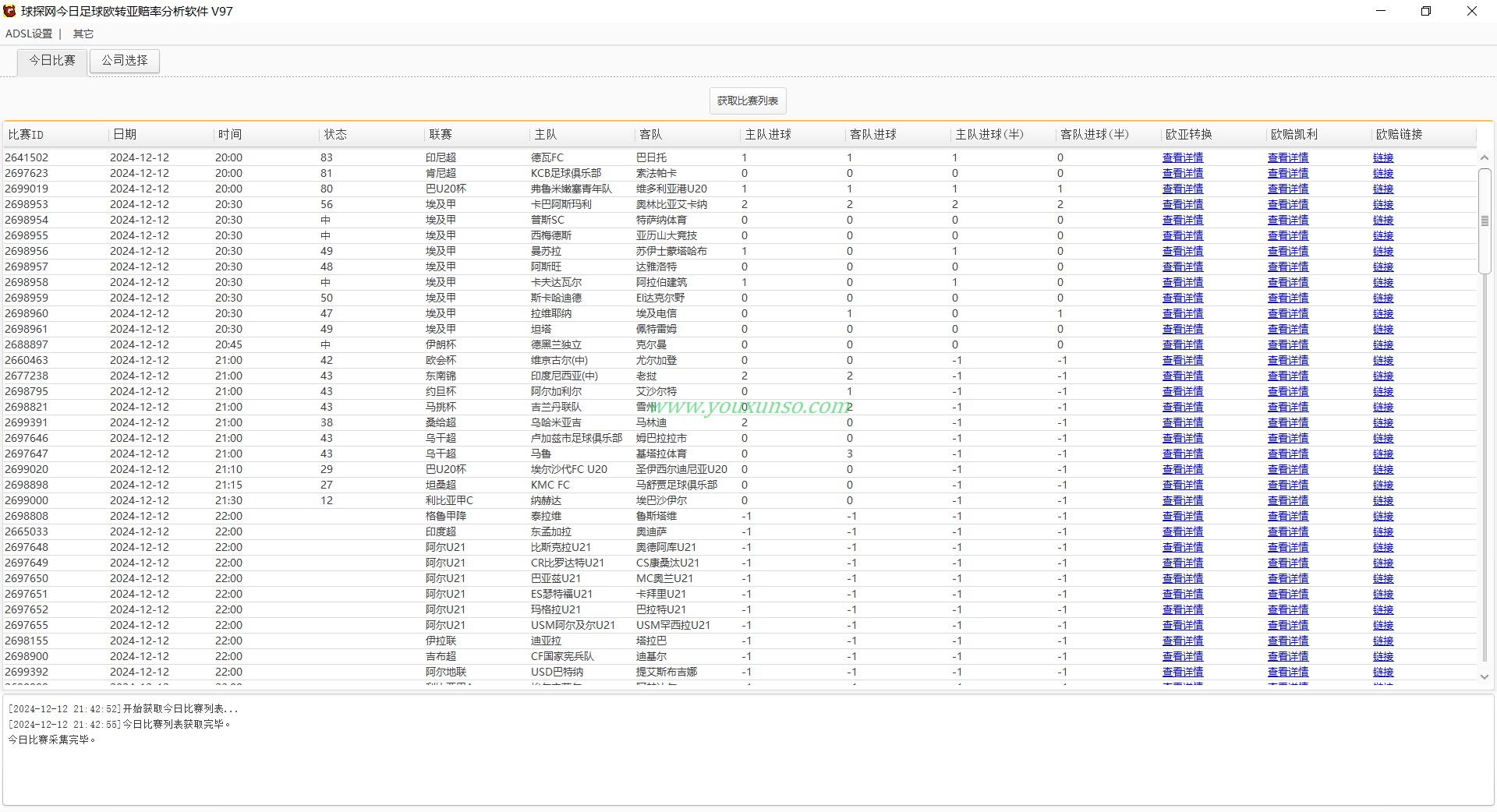Select the 维京古尔(中) team cell
This screenshot has width=1497, height=812.
(x=560, y=360)
